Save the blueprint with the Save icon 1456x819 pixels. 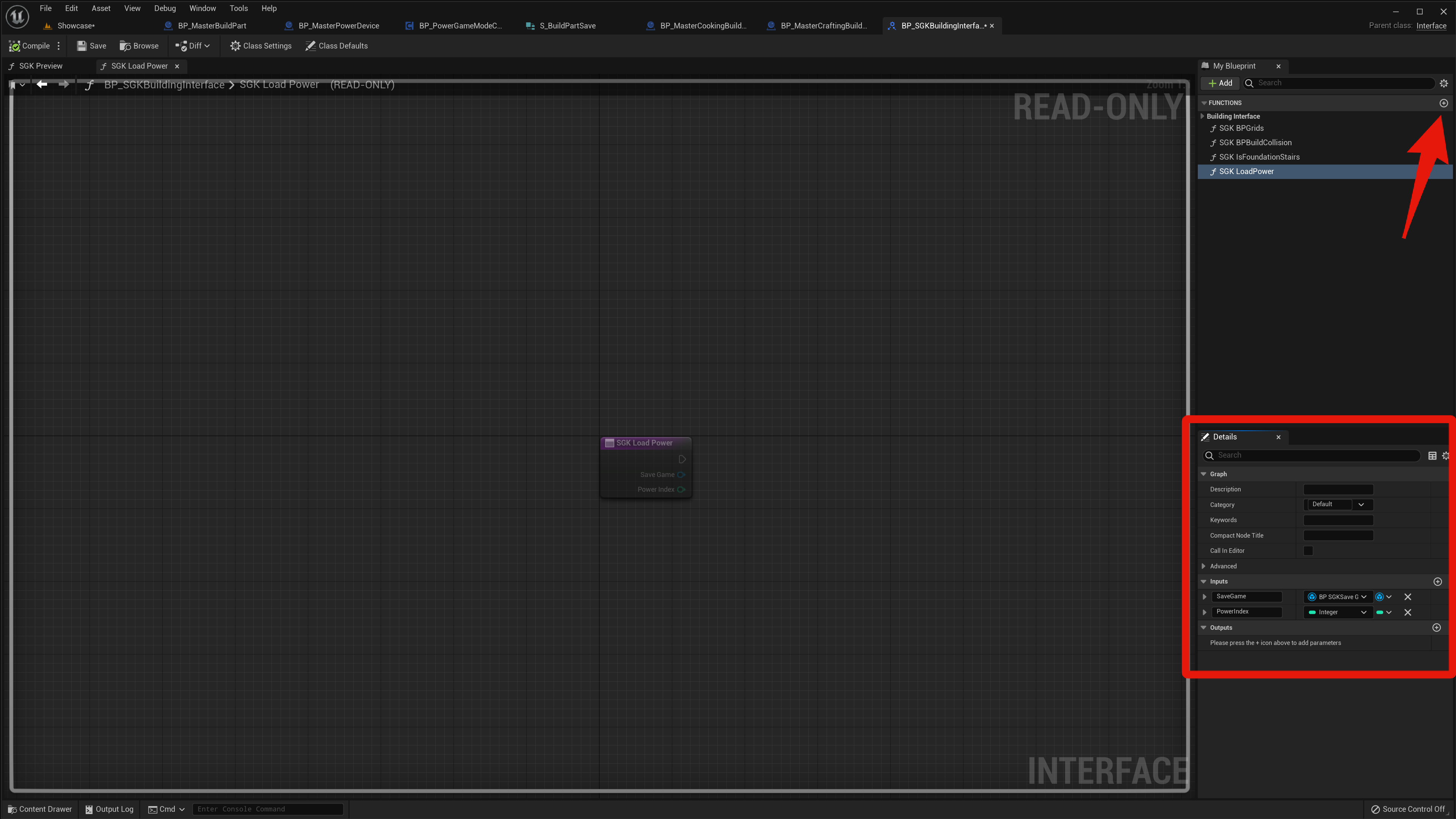pyautogui.click(x=82, y=46)
